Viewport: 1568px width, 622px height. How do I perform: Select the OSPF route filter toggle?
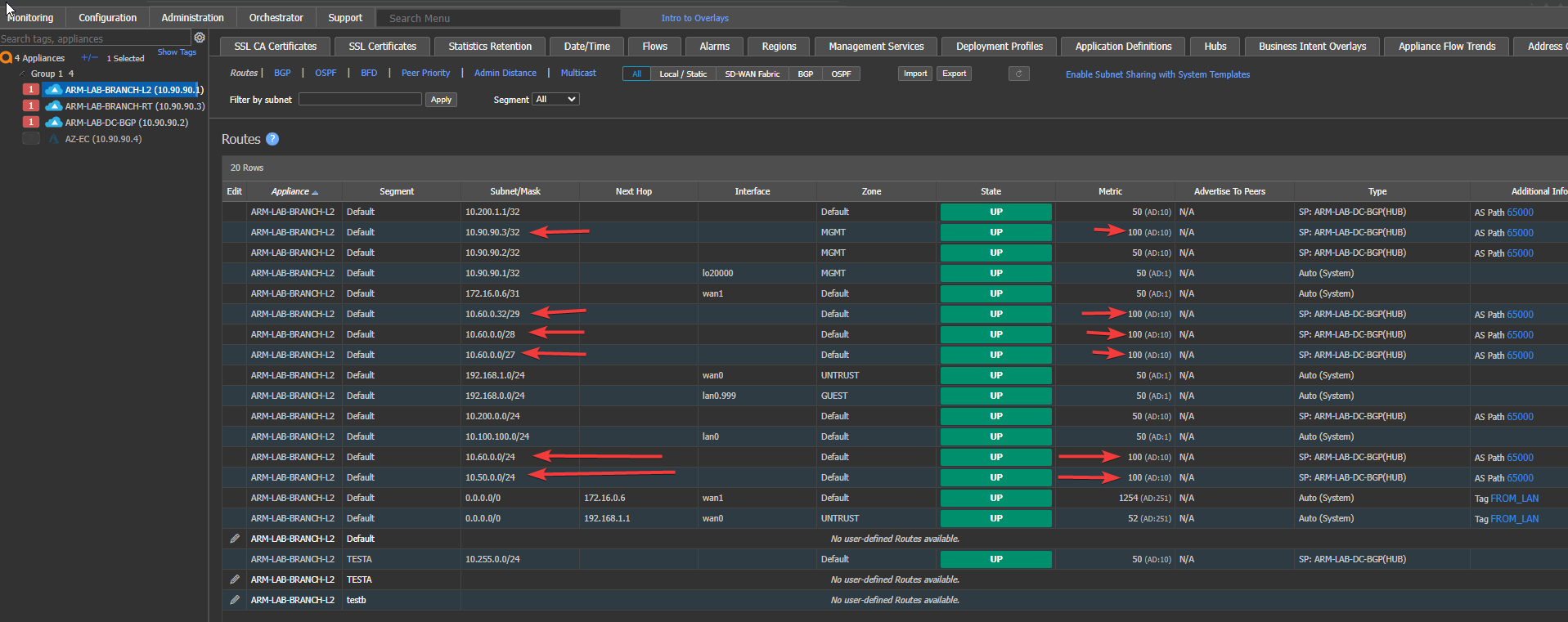[x=841, y=74]
